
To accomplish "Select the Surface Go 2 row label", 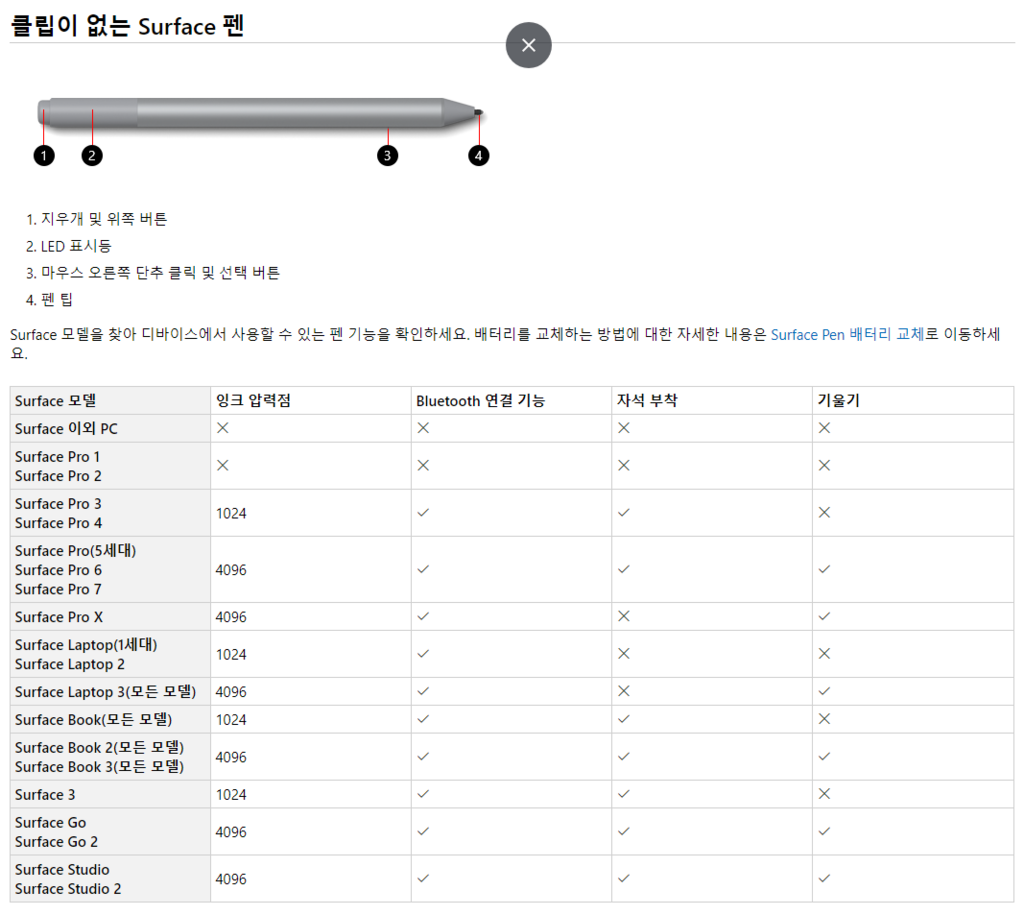I will (x=56, y=842).
